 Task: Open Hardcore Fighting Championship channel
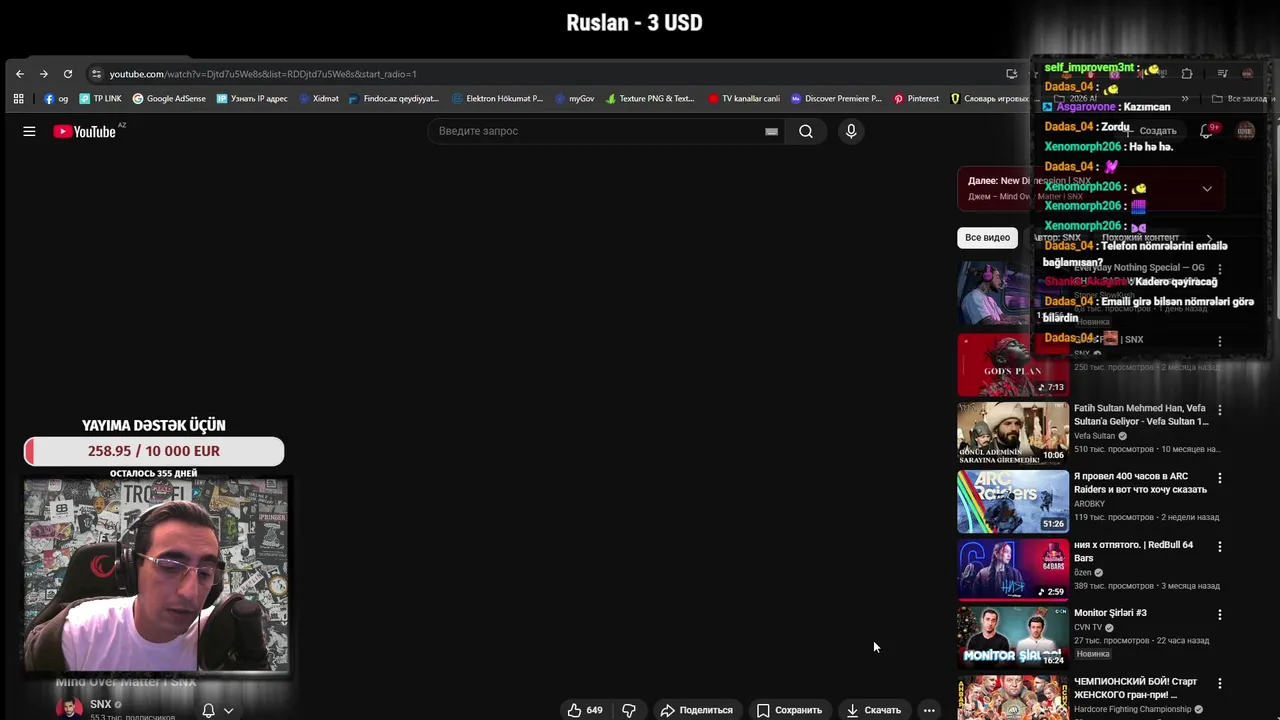[1133, 709]
